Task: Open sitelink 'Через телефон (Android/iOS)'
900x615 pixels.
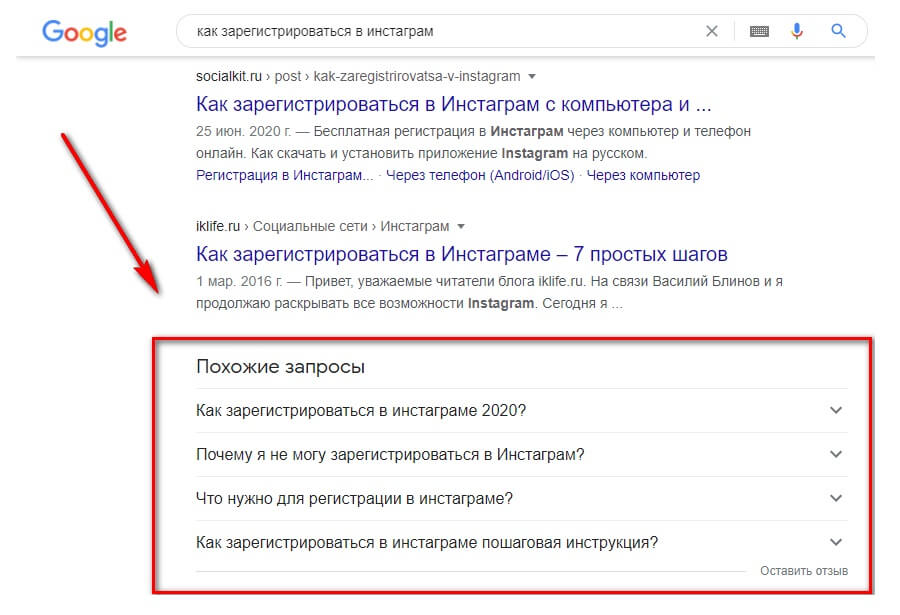Action: point(480,175)
